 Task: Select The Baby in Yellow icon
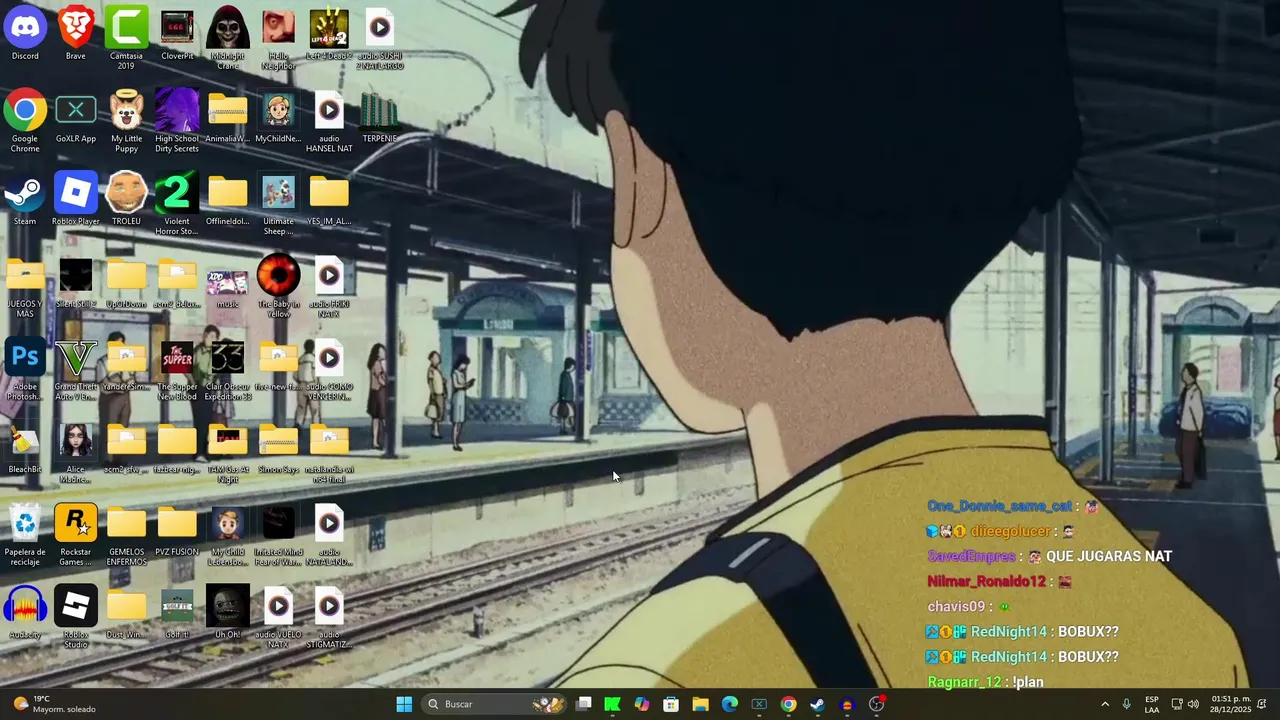click(278, 287)
